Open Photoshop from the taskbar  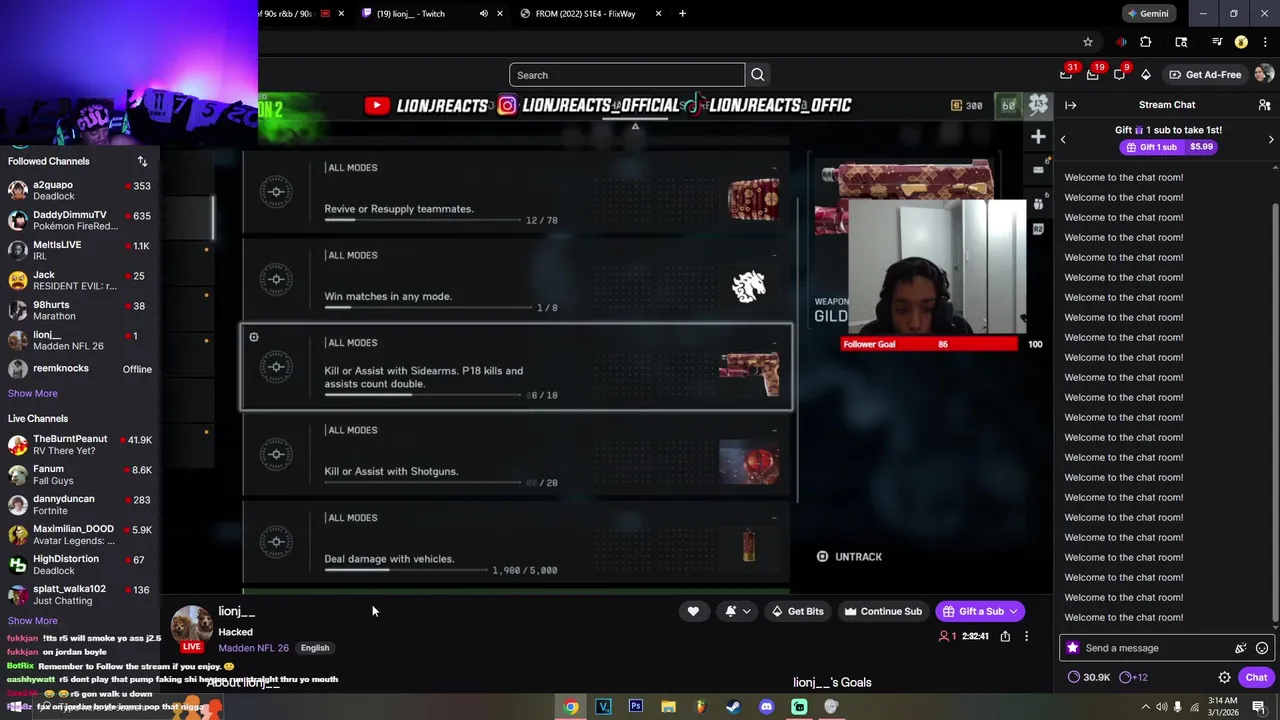635,707
